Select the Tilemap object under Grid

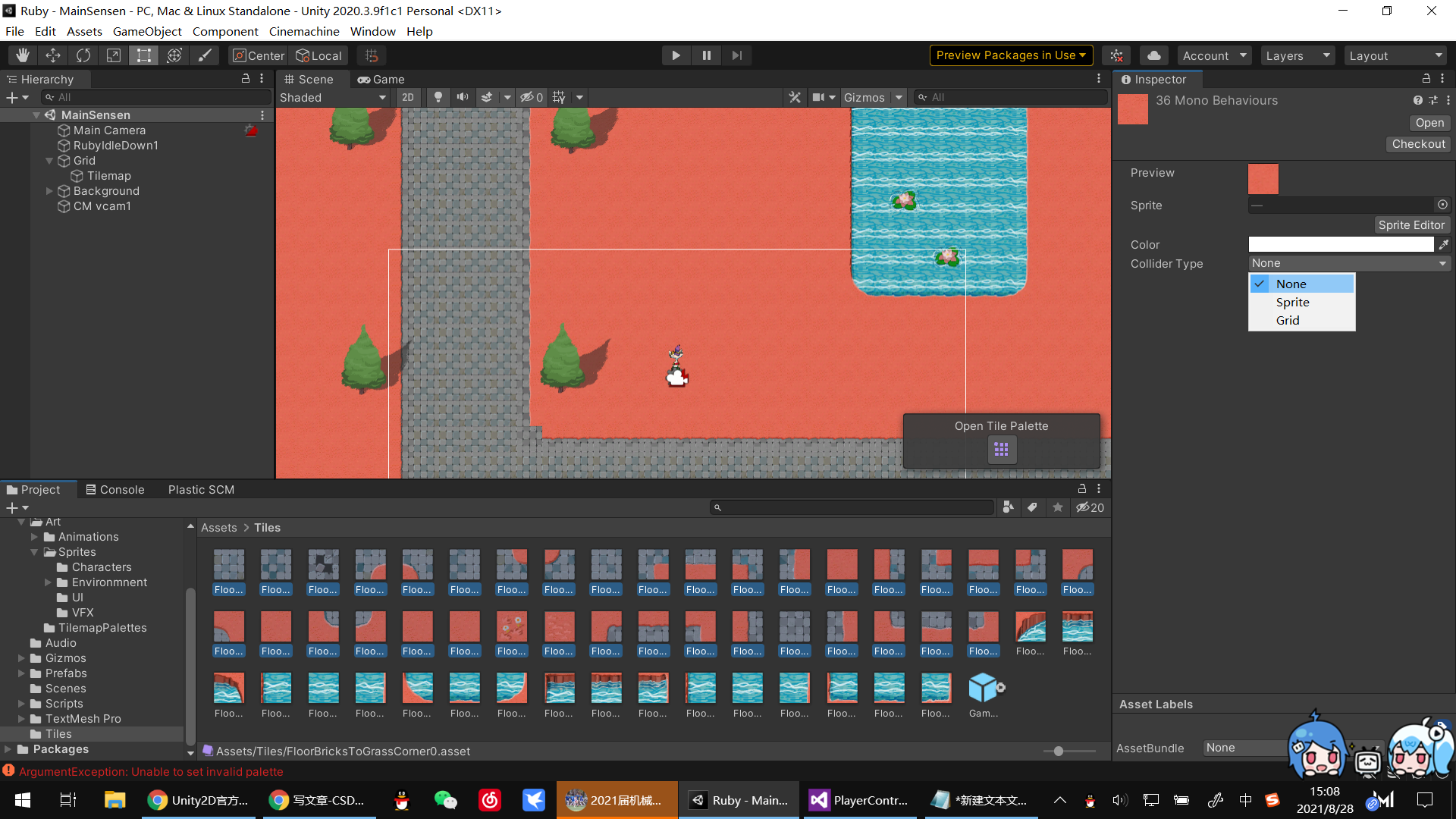pos(108,175)
